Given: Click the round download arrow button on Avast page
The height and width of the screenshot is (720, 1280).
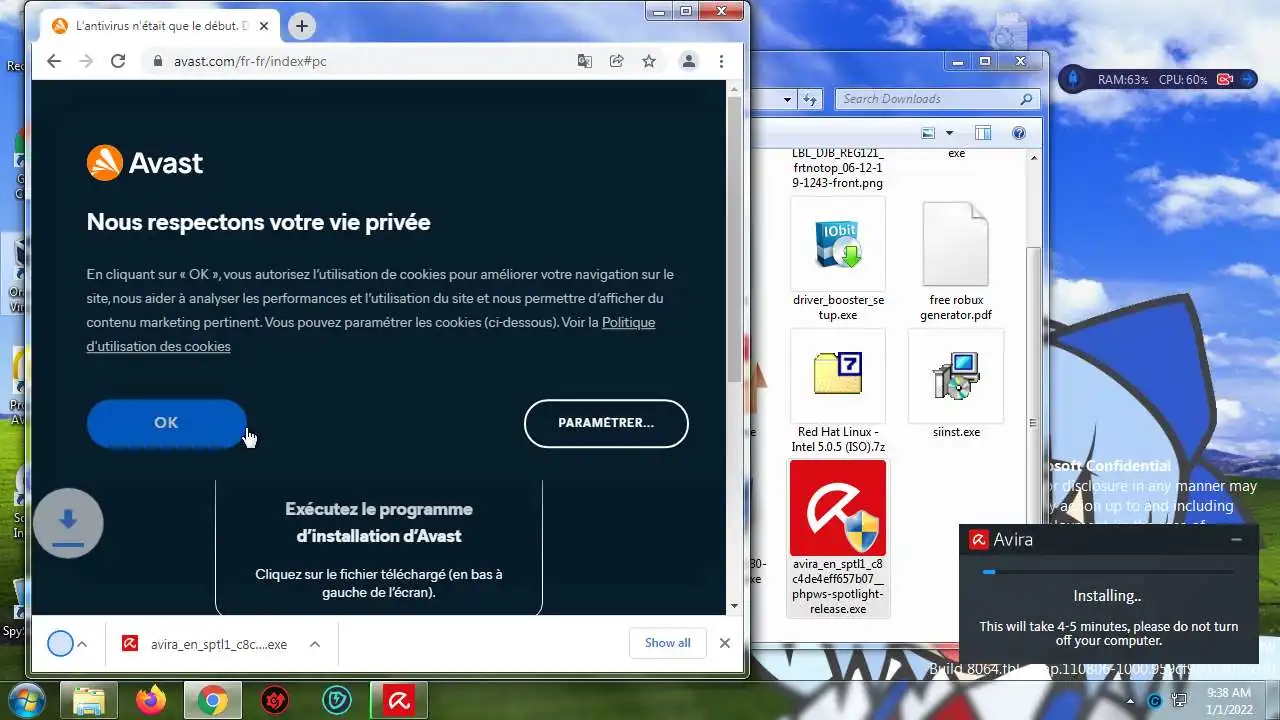Looking at the screenshot, I should pos(68,522).
